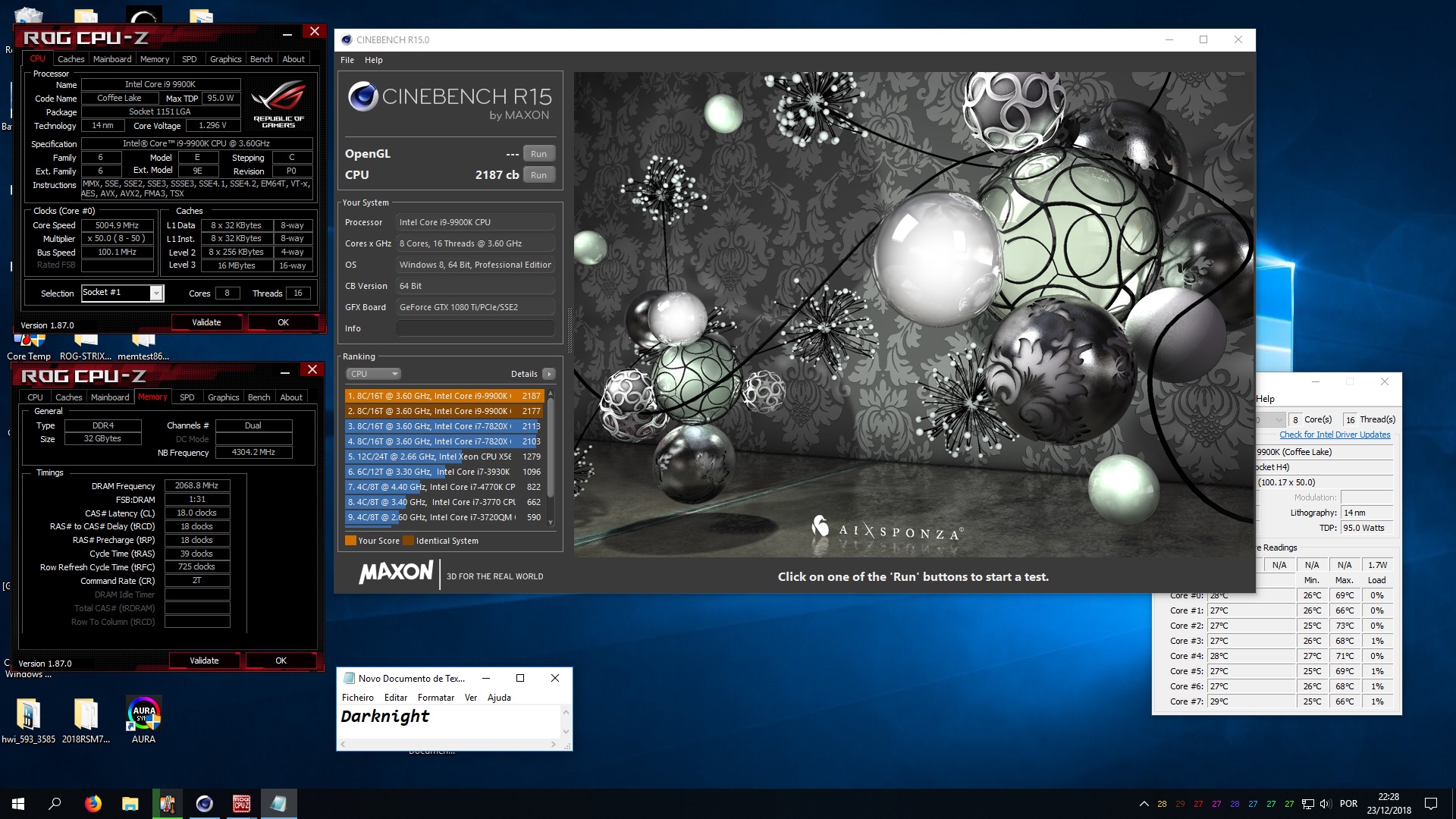
Task: Click Details arrow in Cinebench ranking
Action: point(549,374)
